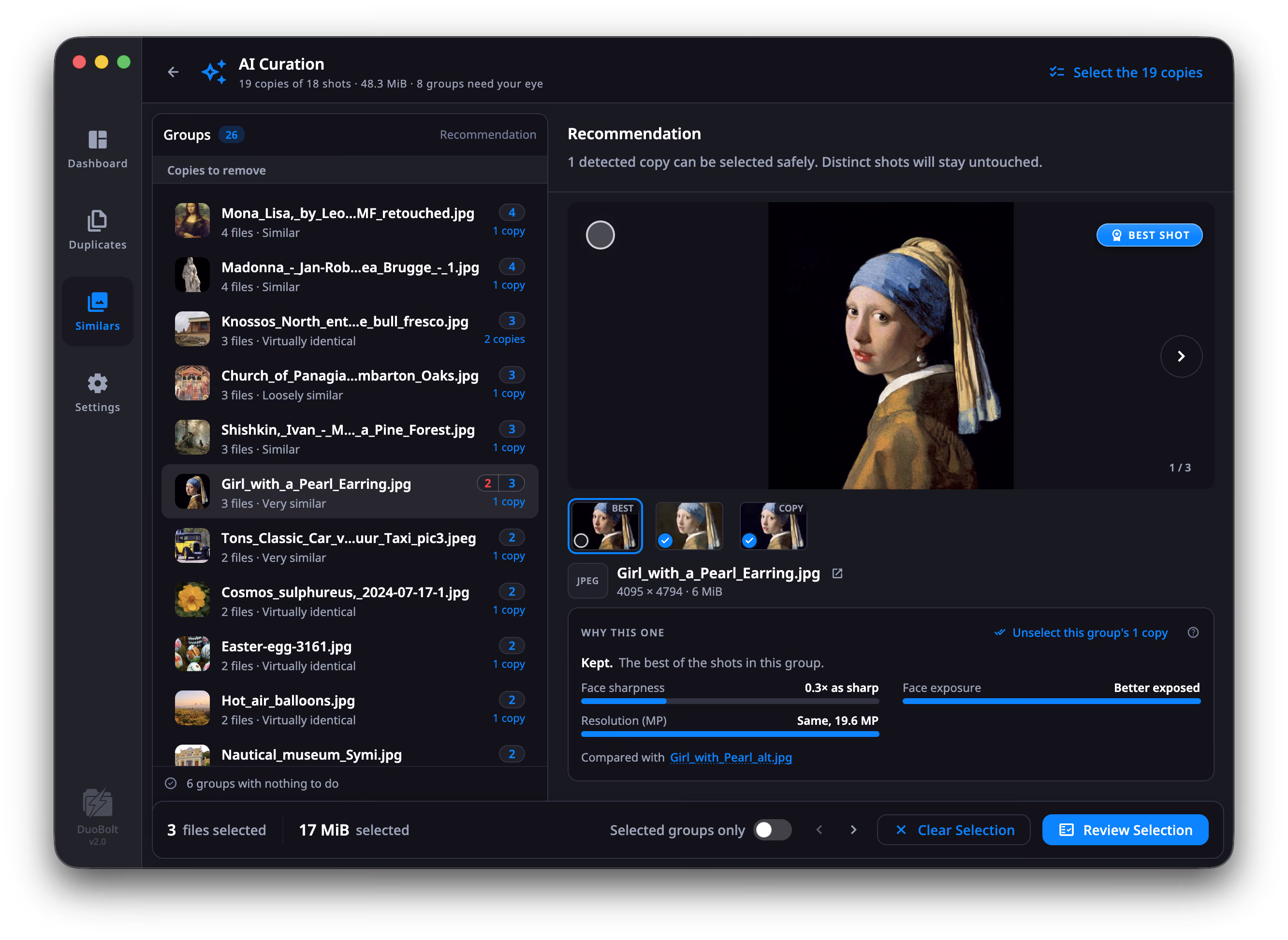This screenshot has height=940, width=1288.
Task: Open the Settings gear icon
Action: tap(97, 383)
